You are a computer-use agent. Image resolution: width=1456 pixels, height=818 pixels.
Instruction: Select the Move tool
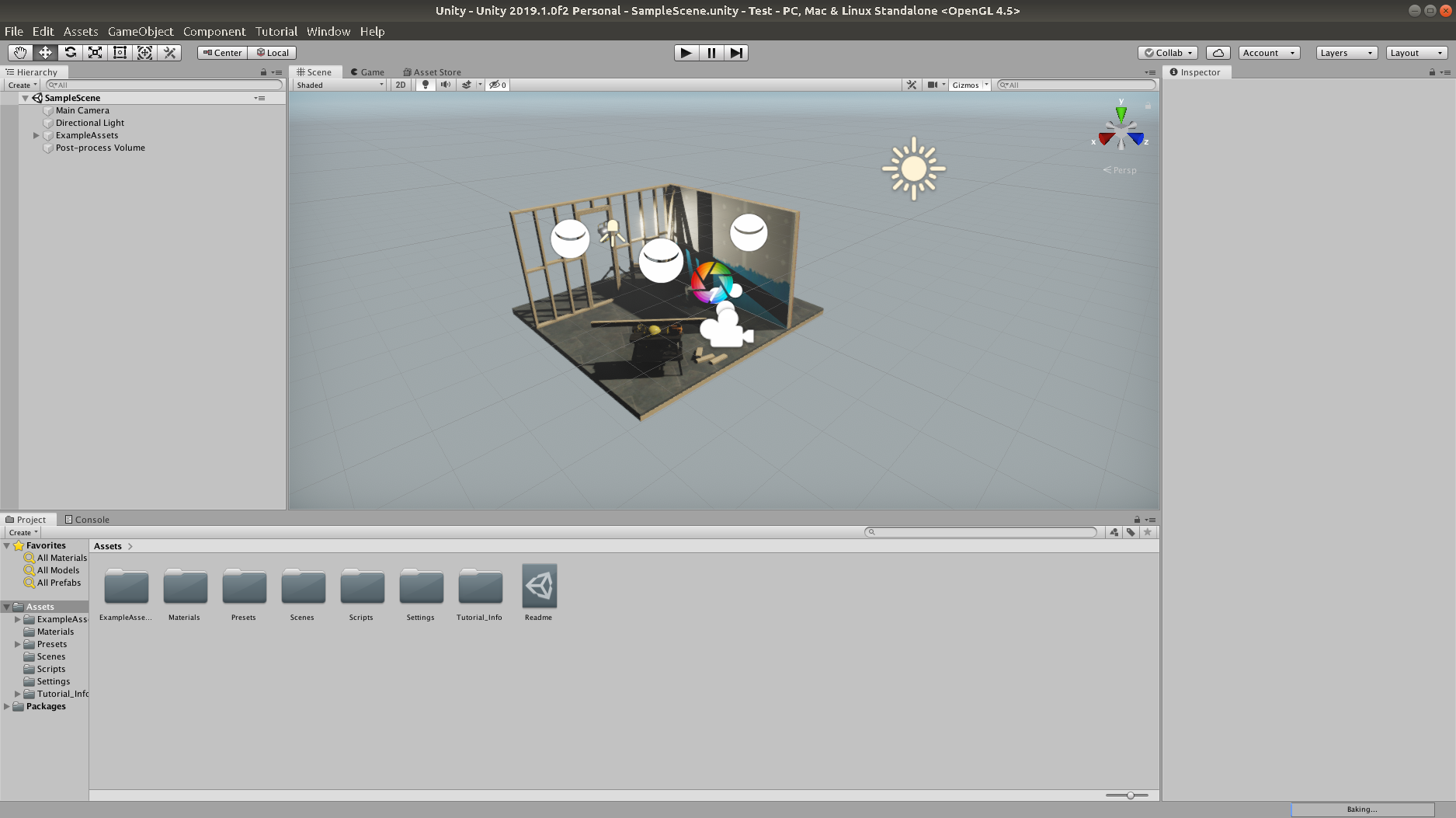tap(45, 53)
